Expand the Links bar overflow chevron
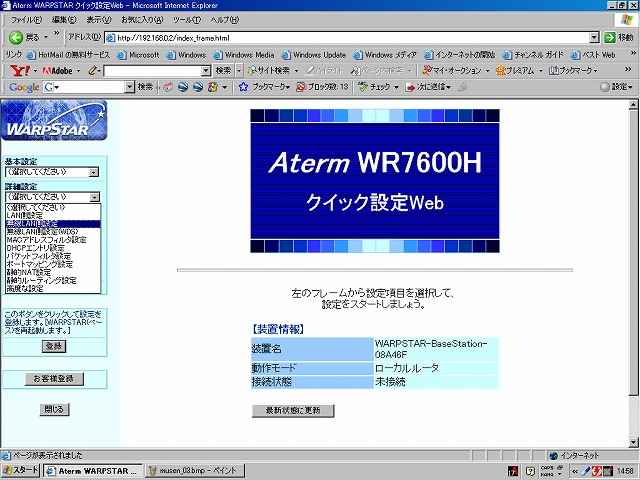Image resolution: width=640 pixels, height=480 pixels. [633, 53]
